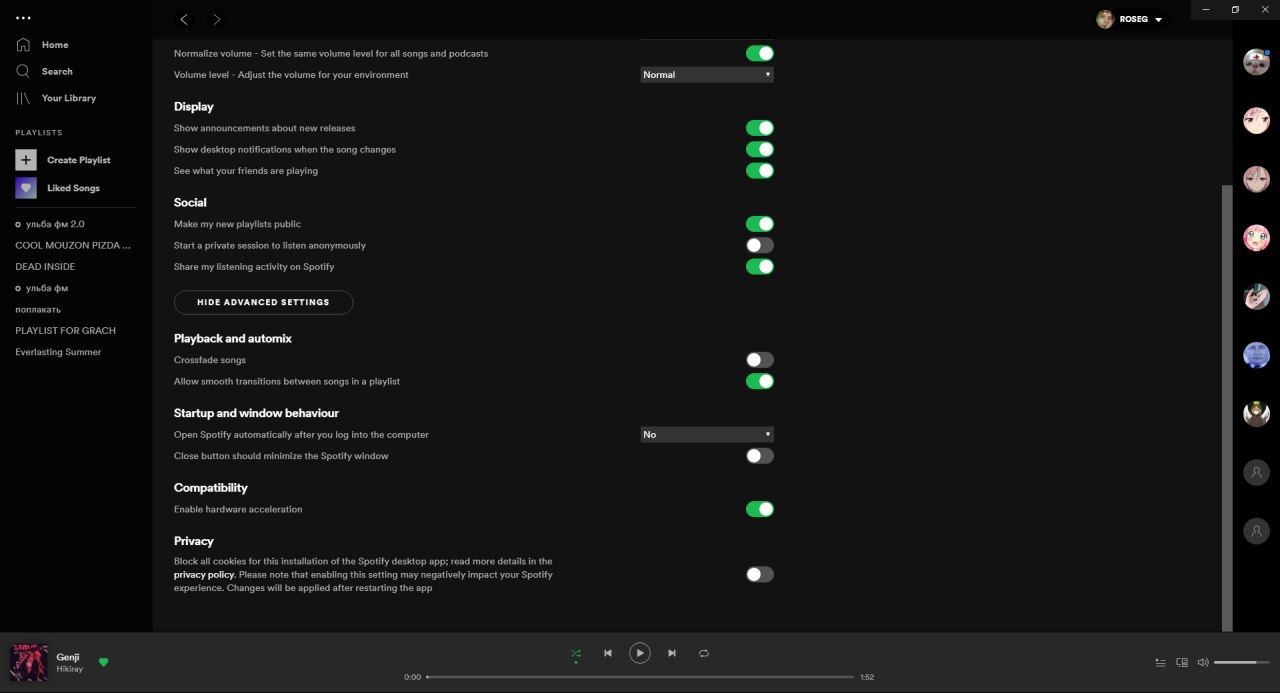Toggle repeat mode
This screenshot has height=693, width=1280.
pos(704,653)
